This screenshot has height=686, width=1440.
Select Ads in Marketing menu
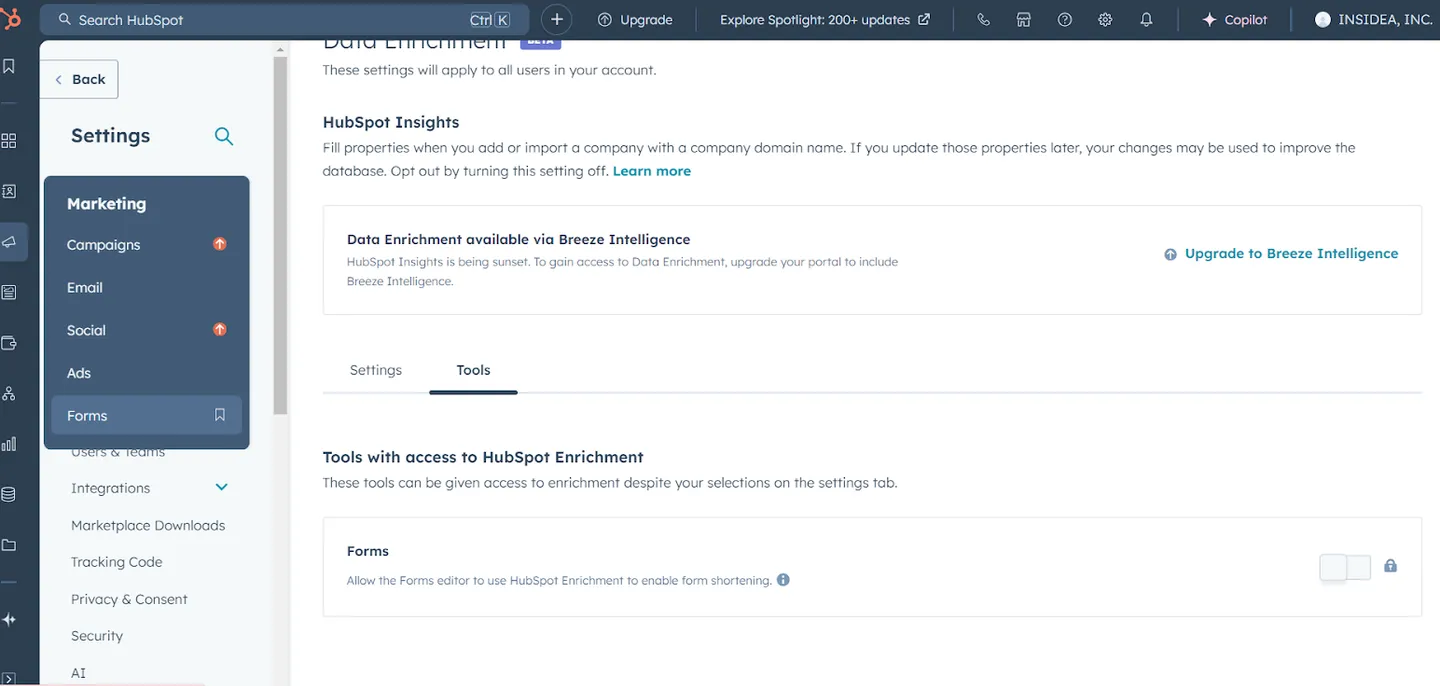pos(147,373)
